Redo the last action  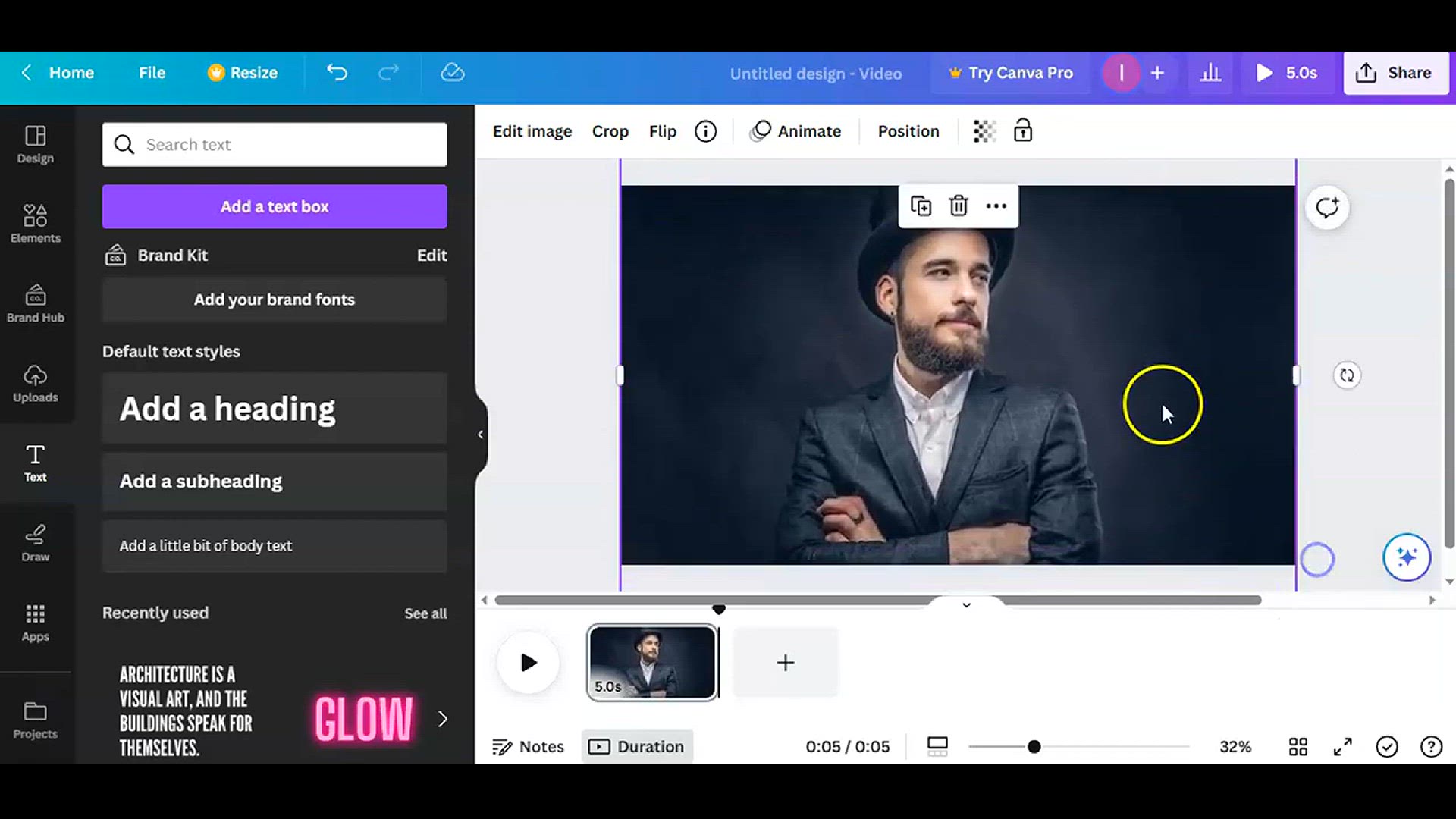coord(388,73)
